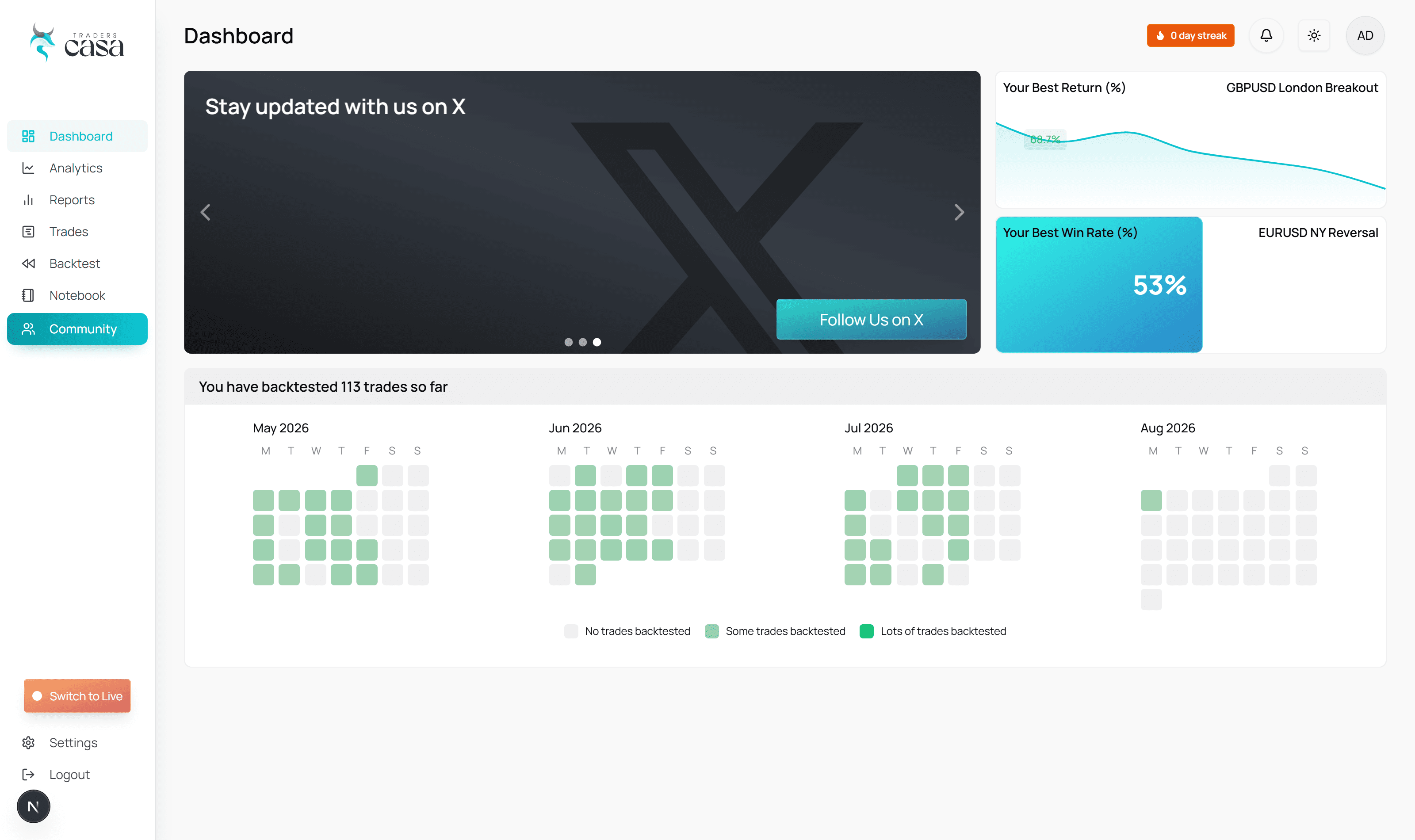1415x840 pixels.
Task: Click Some trades backtested legend swatch
Action: click(x=711, y=631)
